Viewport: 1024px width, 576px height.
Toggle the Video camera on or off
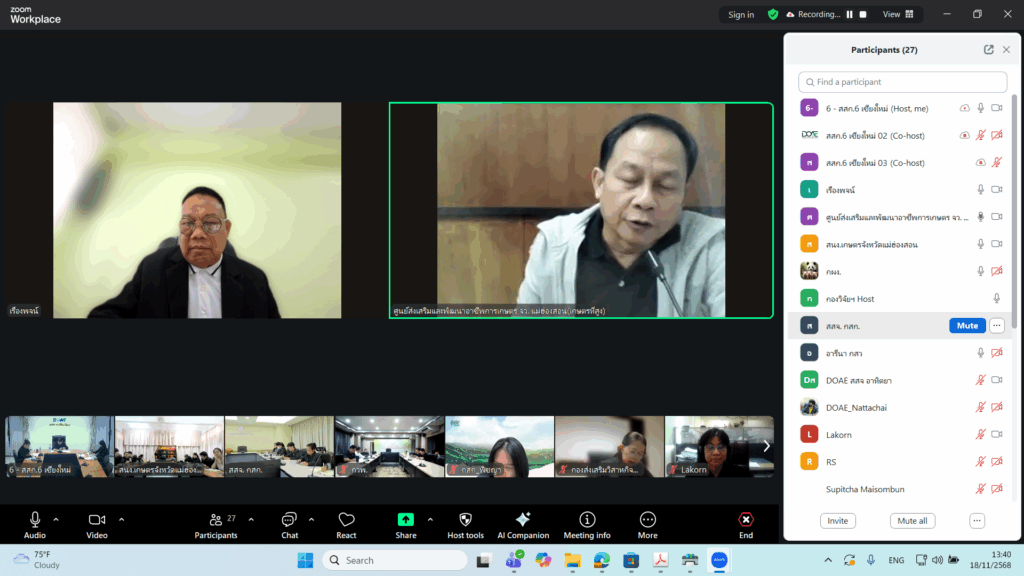97,520
